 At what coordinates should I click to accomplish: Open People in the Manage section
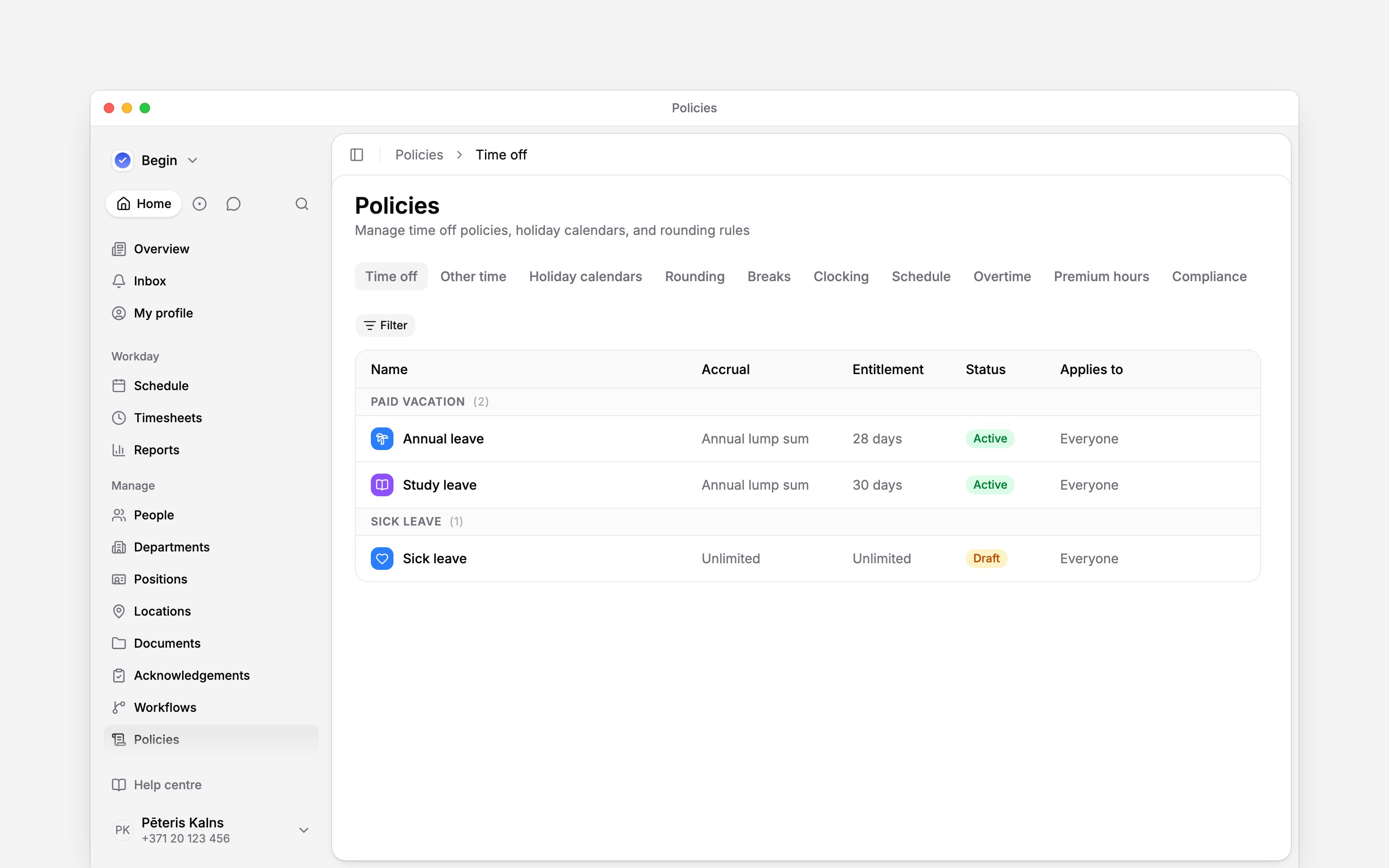[210, 515]
